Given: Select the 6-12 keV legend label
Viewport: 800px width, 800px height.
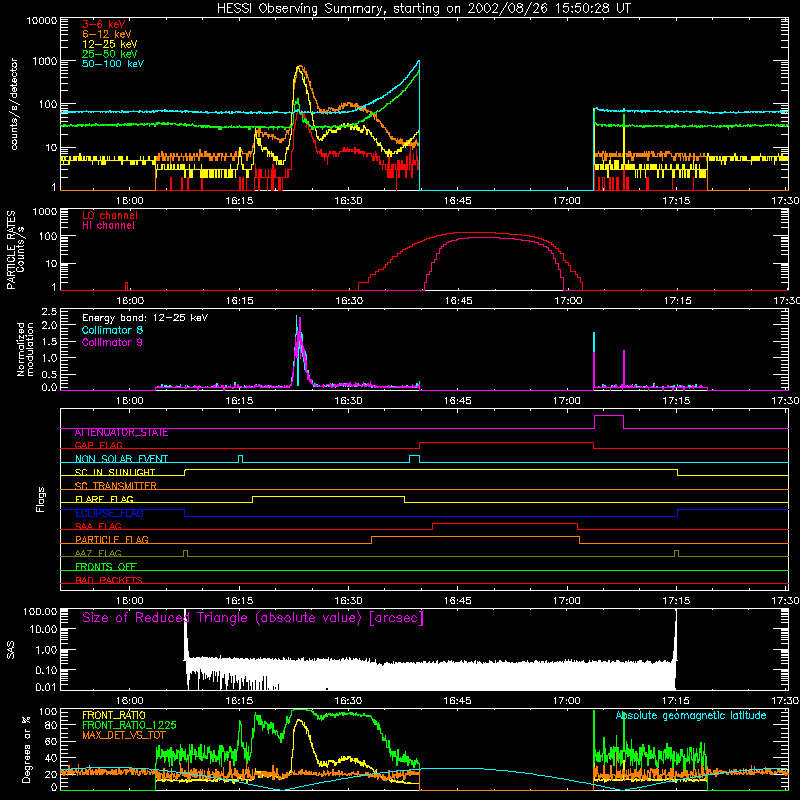Looking at the screenshot, I should (x=107, y=34).
